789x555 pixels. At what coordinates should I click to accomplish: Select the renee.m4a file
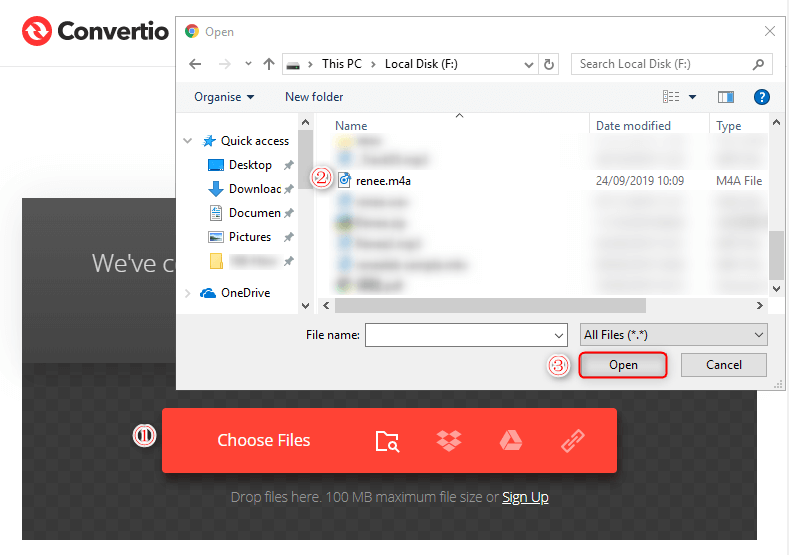(383, 181)
